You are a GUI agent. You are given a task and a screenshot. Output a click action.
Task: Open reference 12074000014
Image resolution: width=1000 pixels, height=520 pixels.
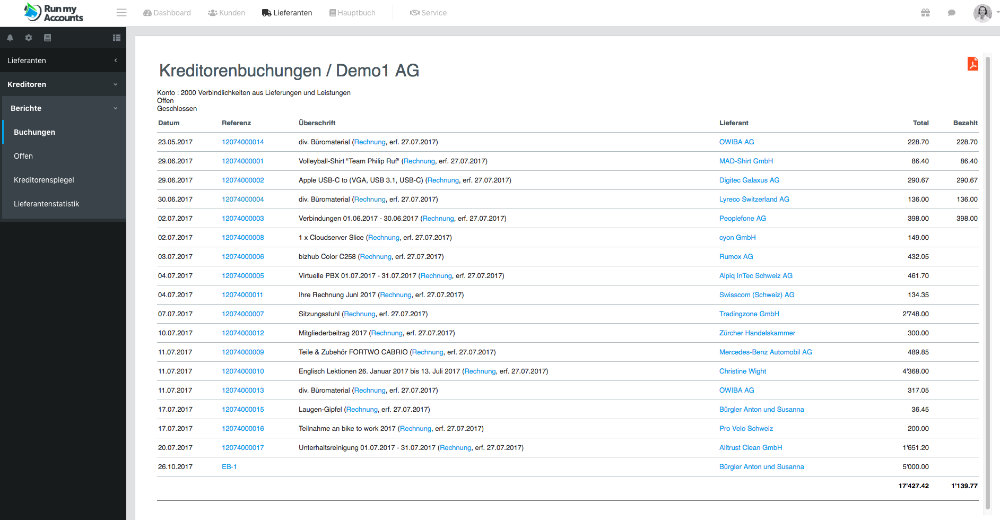tap(242, 142)
